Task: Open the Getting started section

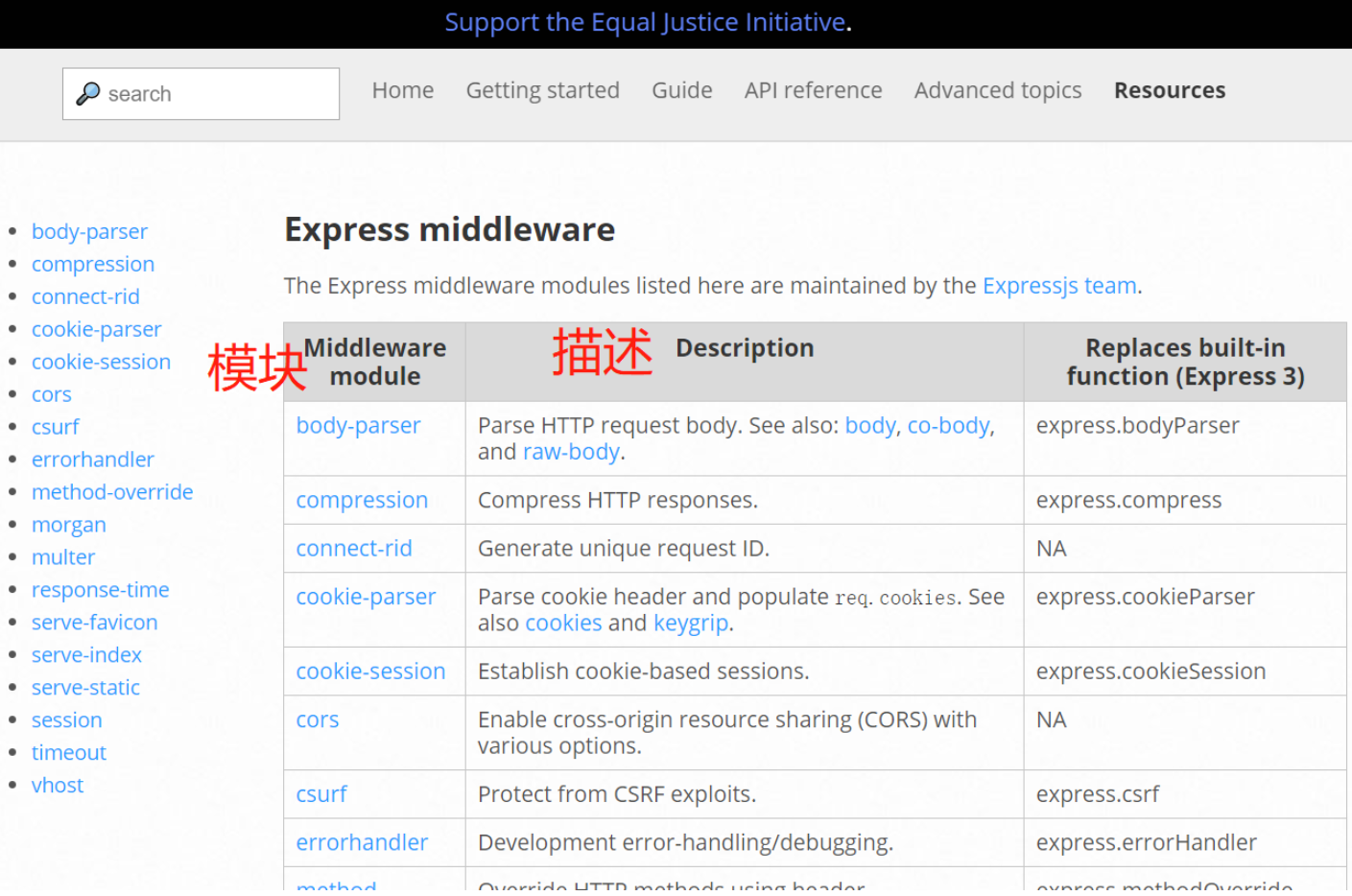Action: point(542,89)
